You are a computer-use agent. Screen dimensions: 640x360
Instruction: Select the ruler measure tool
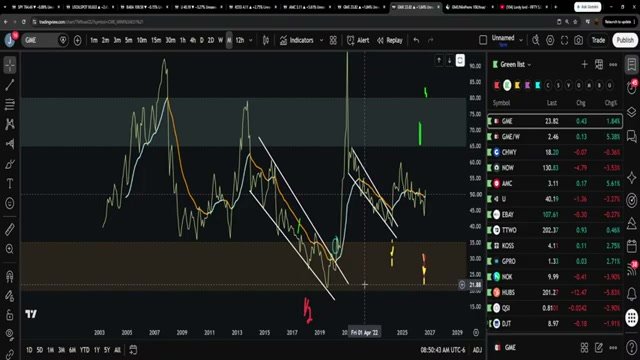coord(10,229)
